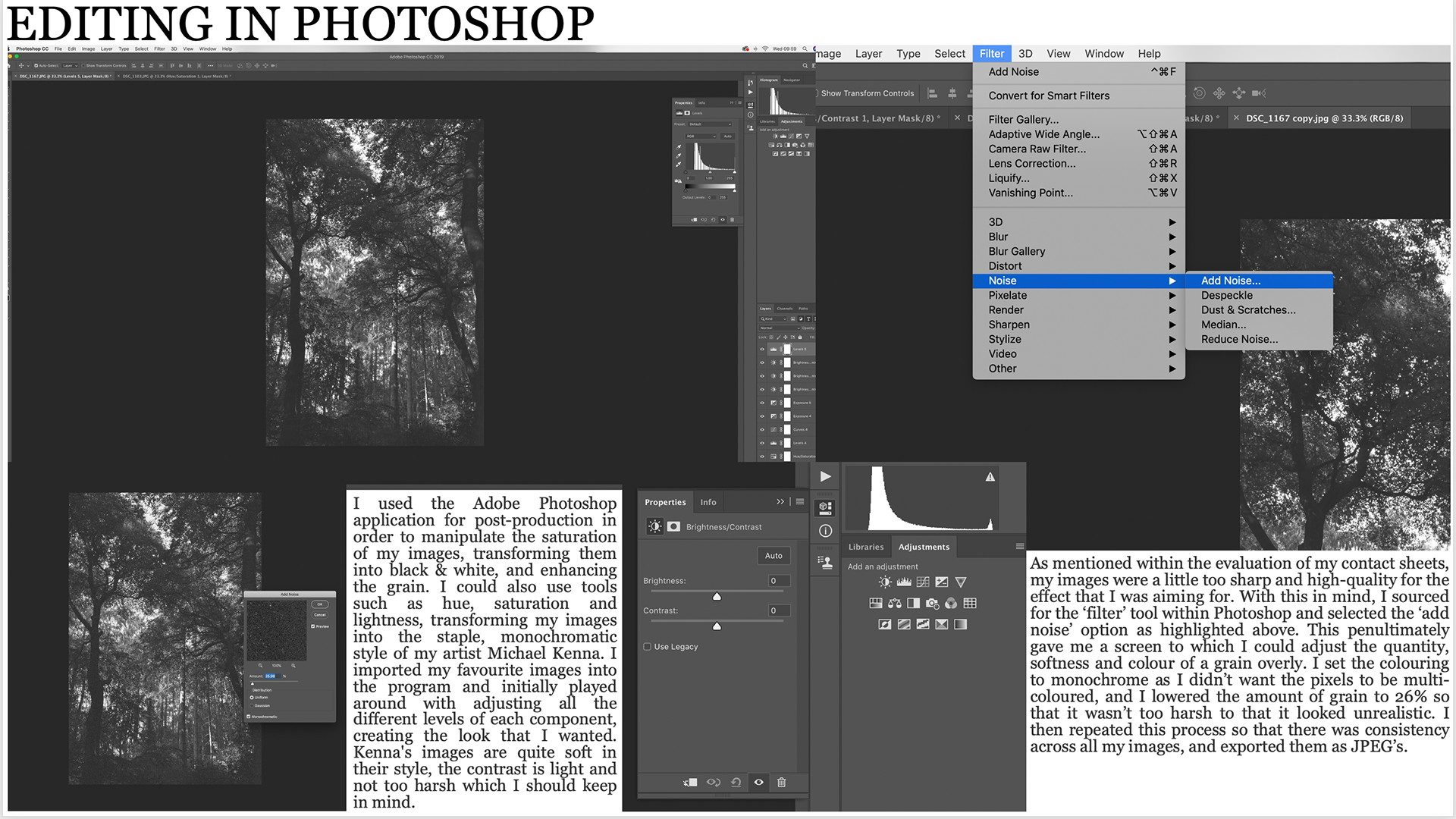The width and height of the screenshot is (1456, 819).
Task: Open the Window menu in menu bar
Action: click(x=1104, y=54)
